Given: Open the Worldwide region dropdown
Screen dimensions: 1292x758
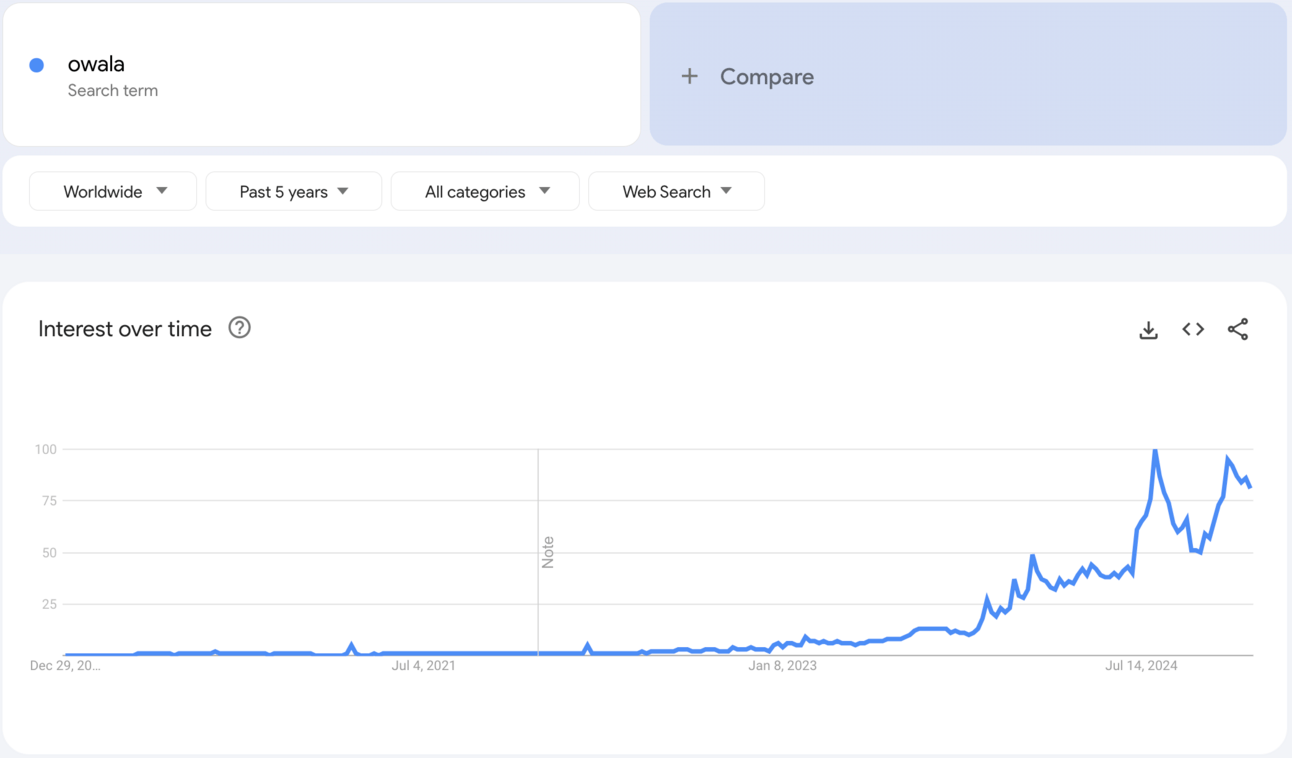Looking at the screenshot, I should click(113, 191).
